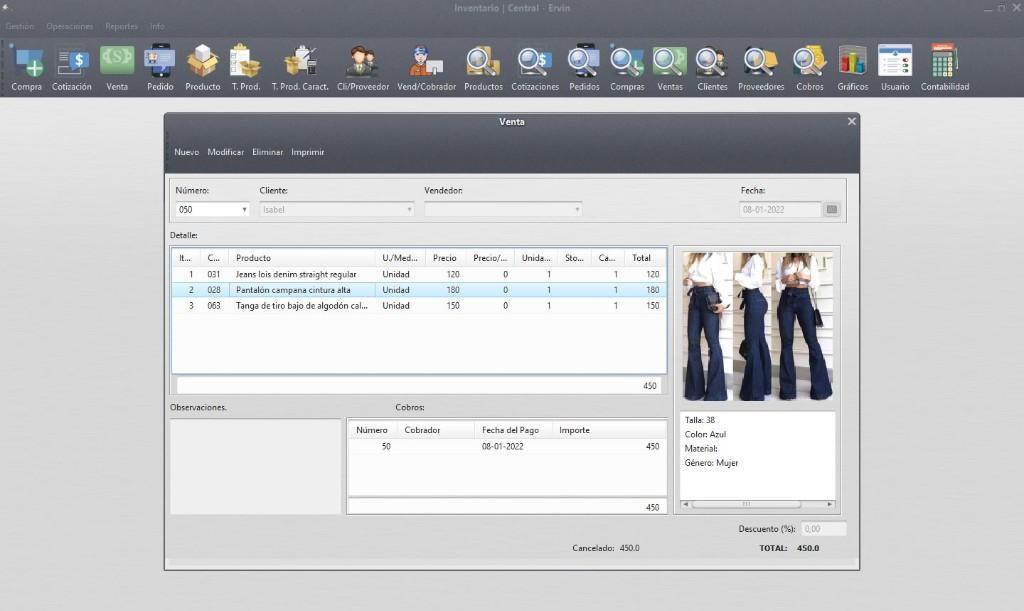Click Imprimir in the Venta window
The image size is (1024, 611).
point(308,152)
